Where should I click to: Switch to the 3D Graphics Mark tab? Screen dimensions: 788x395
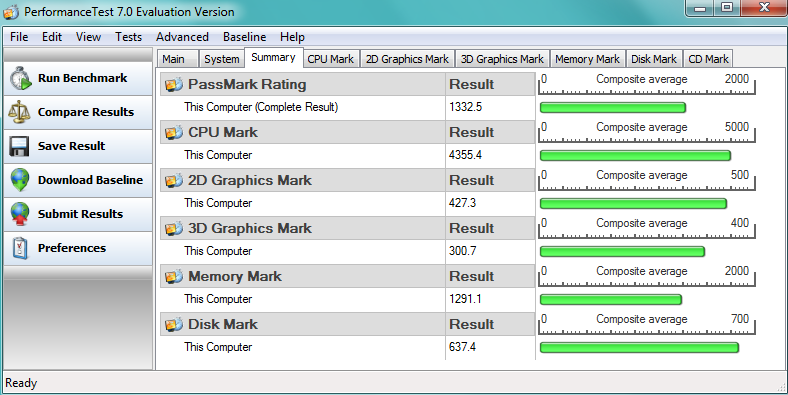[x=502, y=59]
